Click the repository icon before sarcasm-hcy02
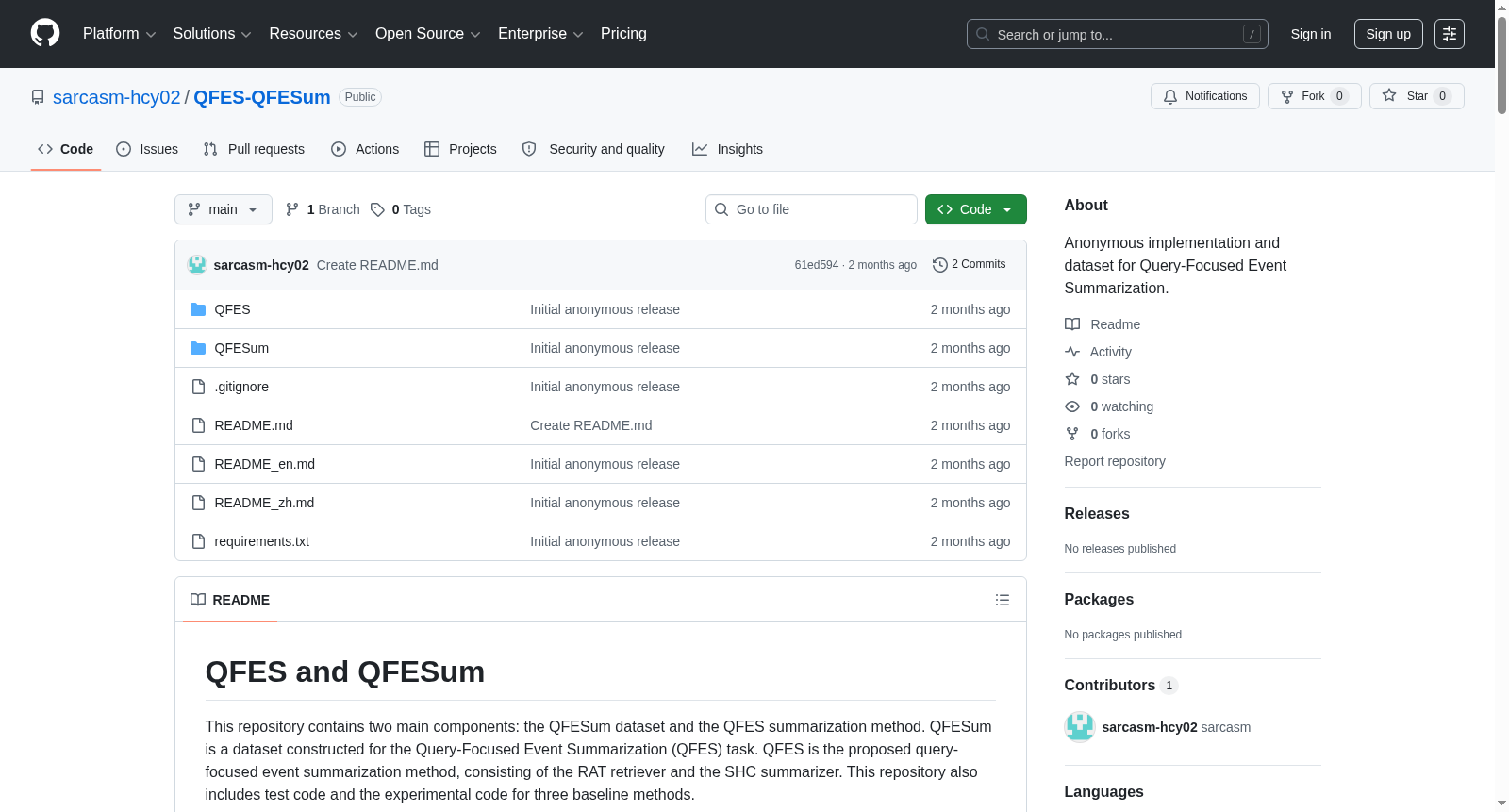1509x812 pixels. (38, 97)
